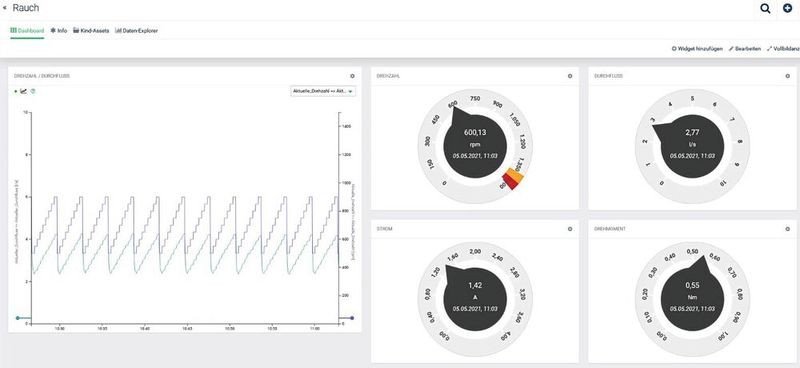Screen dimensions: 800x368
Task: Select the line chart view icon
Action: coord(23,91)
